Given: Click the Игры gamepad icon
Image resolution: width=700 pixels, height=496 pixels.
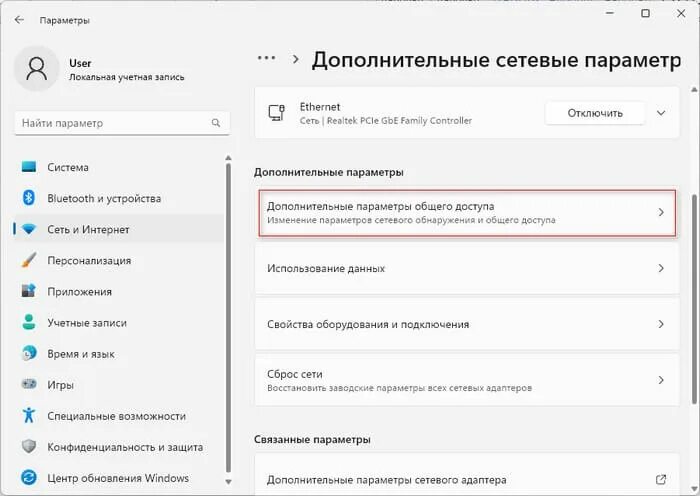Looking at the screenshot, I should [x=29, y=384].
